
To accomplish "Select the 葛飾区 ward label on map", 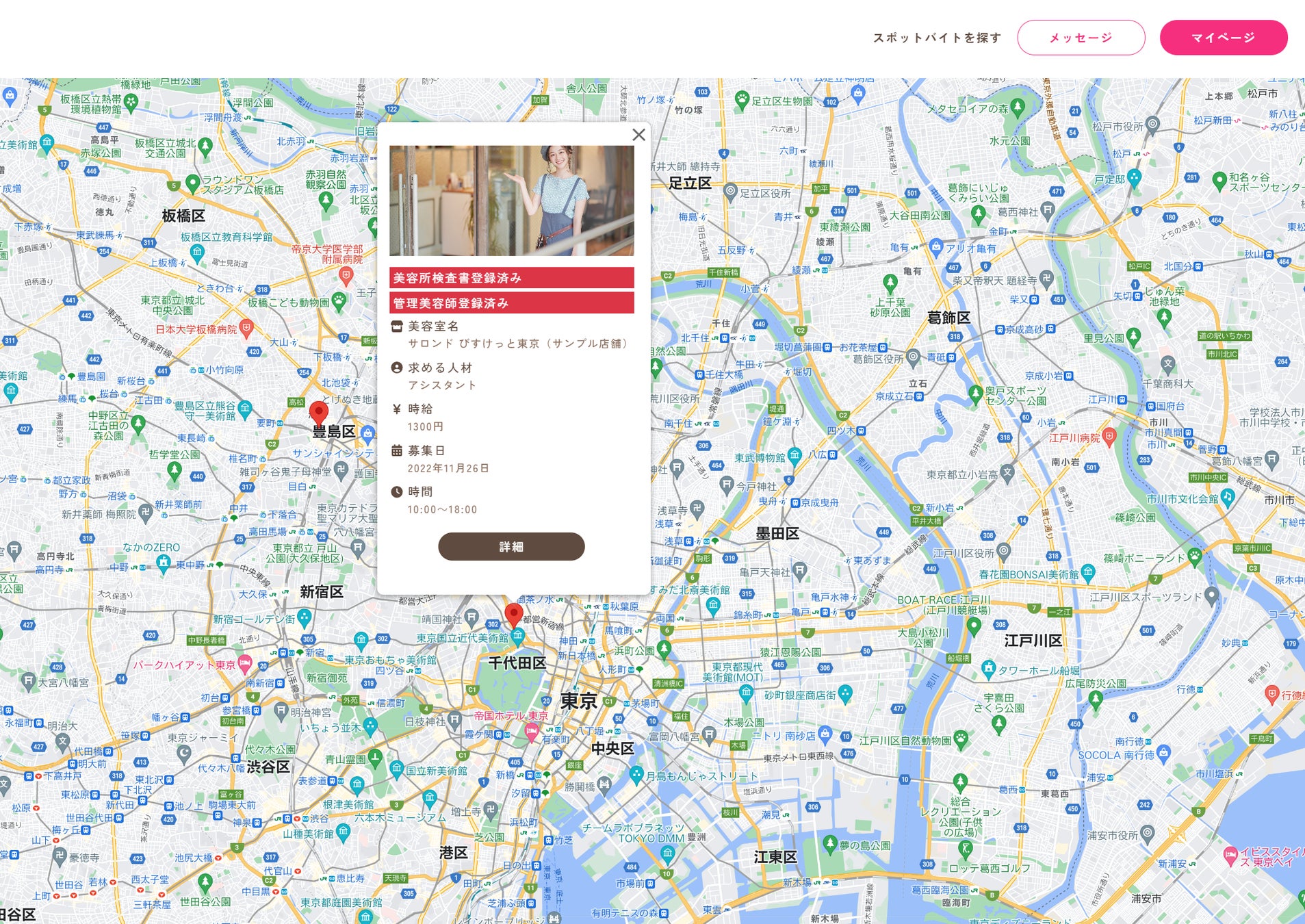I will 948,318.
